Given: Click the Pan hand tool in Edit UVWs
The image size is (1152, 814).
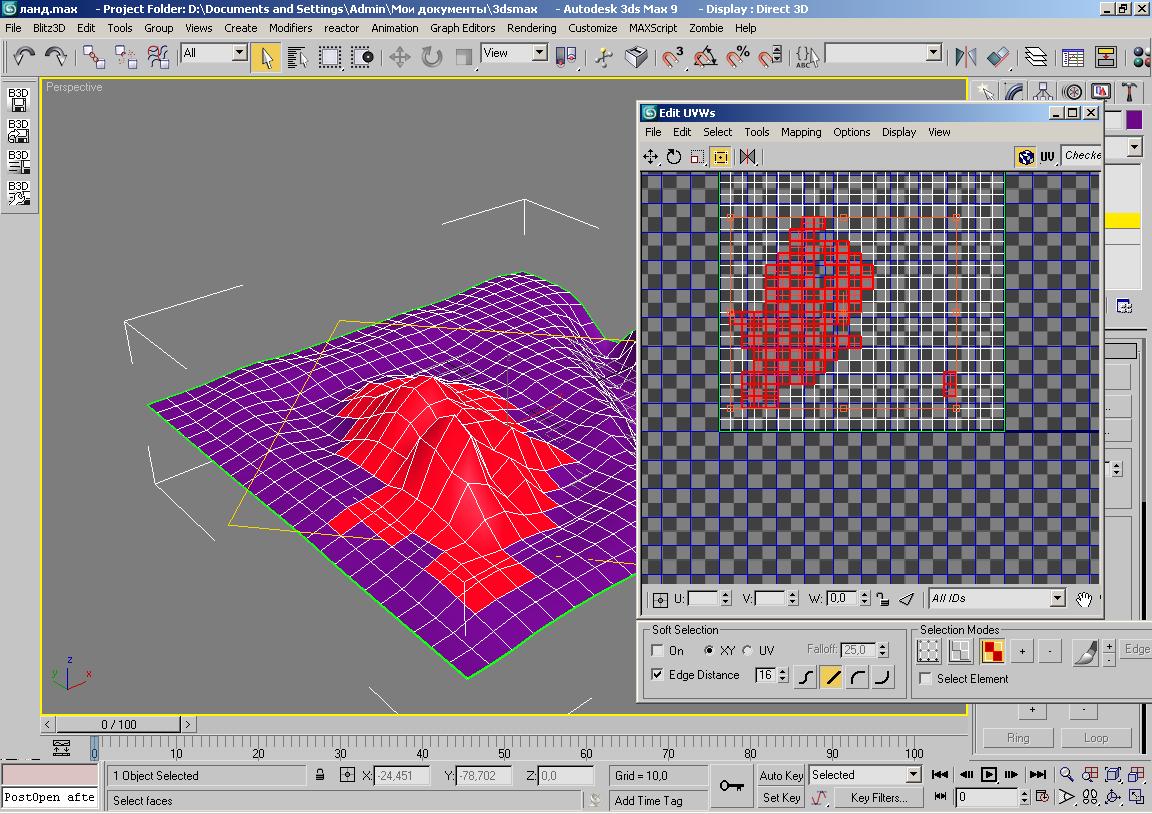Looking at the screenshot, I should coord(1084,599).
